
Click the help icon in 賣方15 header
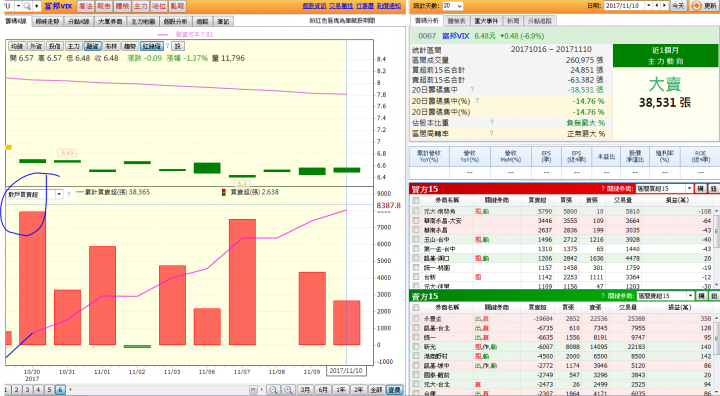[x=603, y=296]
